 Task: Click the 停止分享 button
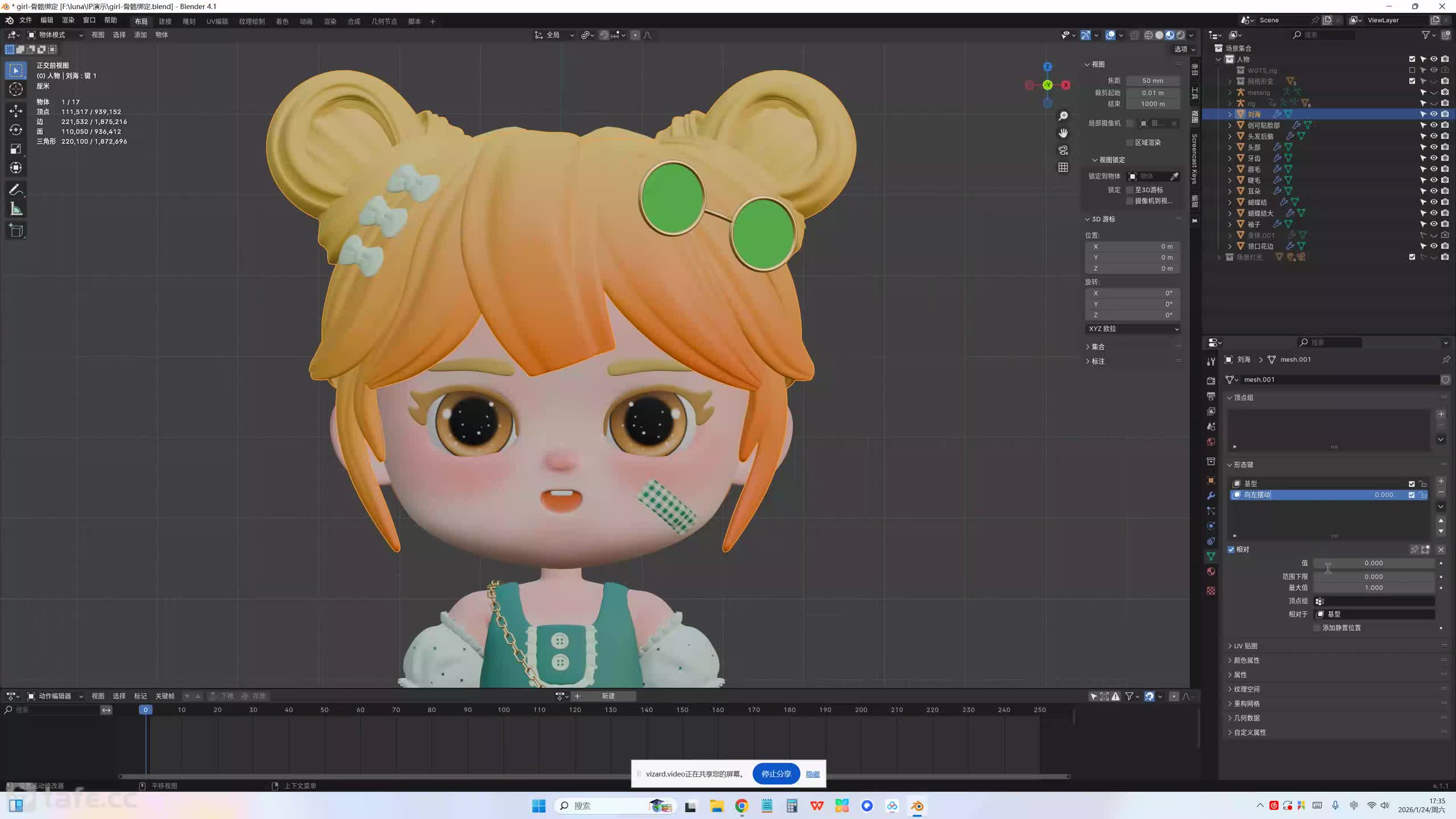pos(776,773)
